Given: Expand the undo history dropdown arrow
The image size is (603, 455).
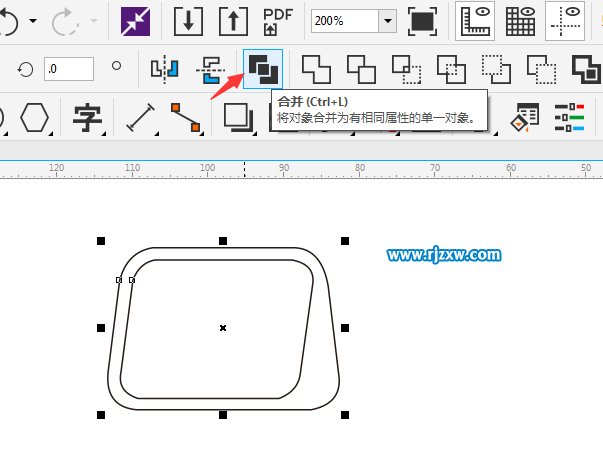Looking at the screenshot, I should (33, 21).
